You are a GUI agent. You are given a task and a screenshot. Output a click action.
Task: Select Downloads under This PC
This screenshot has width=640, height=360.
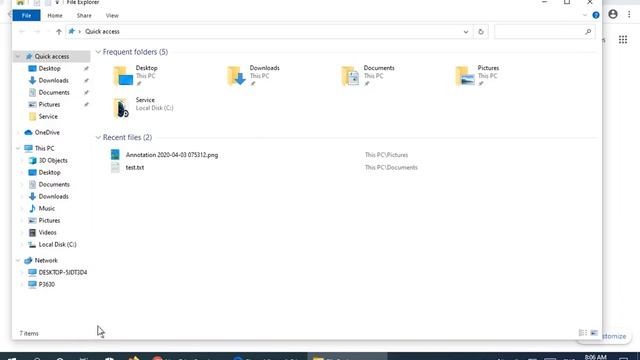pos(53,196)
